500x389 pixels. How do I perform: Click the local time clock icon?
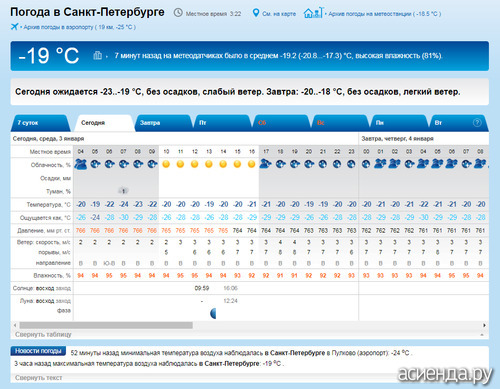178,13
